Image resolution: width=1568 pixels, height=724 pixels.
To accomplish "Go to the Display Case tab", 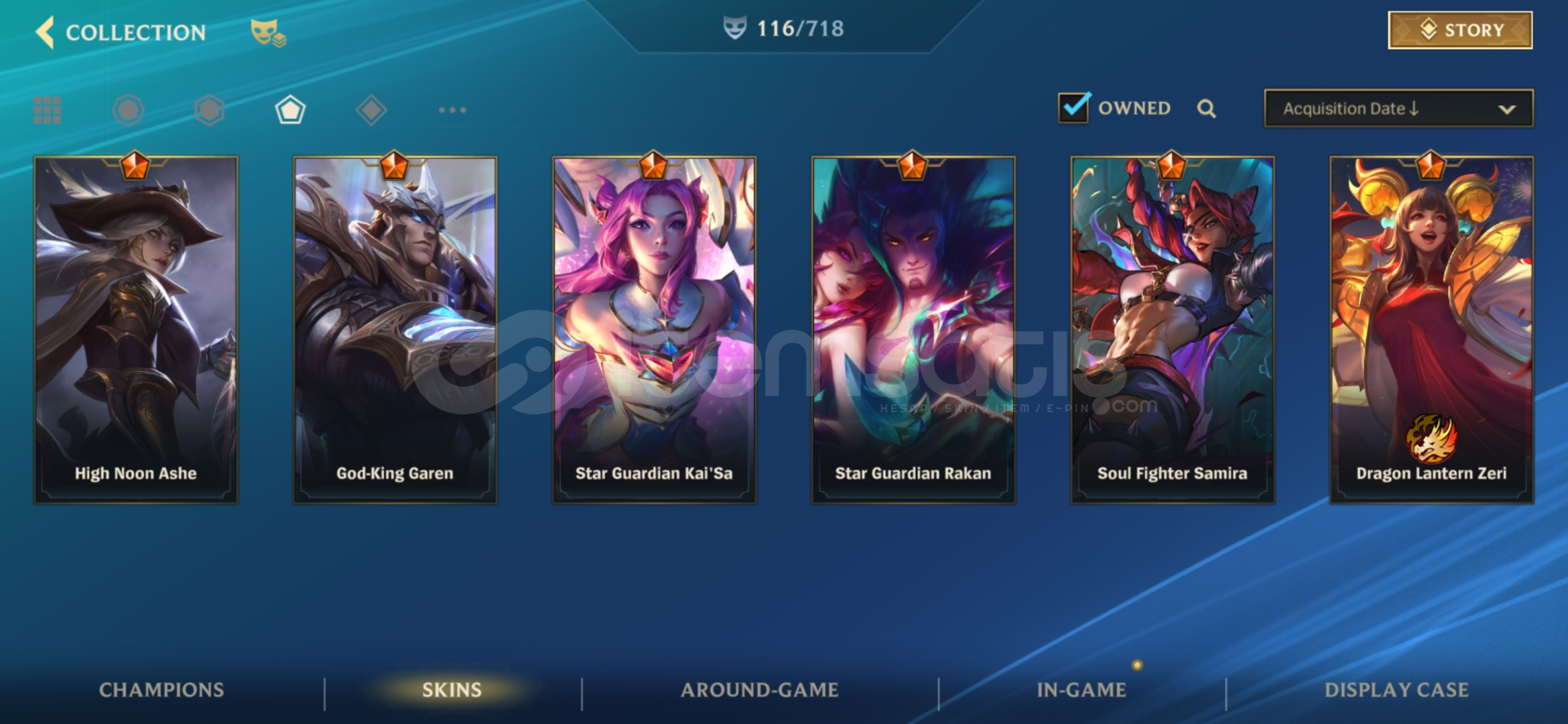I will tap(1396, 690).
